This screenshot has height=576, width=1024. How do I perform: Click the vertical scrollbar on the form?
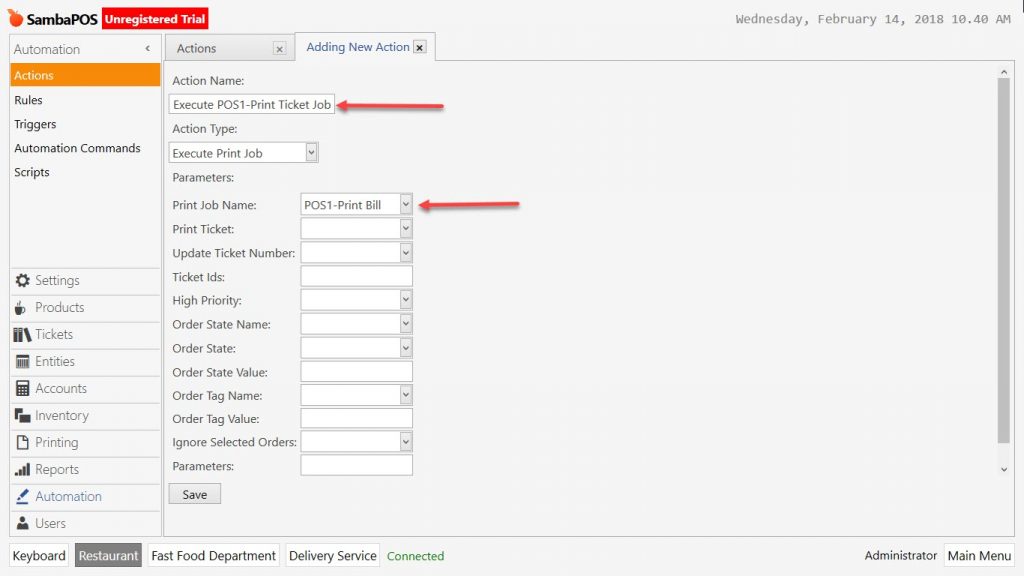click(1004, 261)
